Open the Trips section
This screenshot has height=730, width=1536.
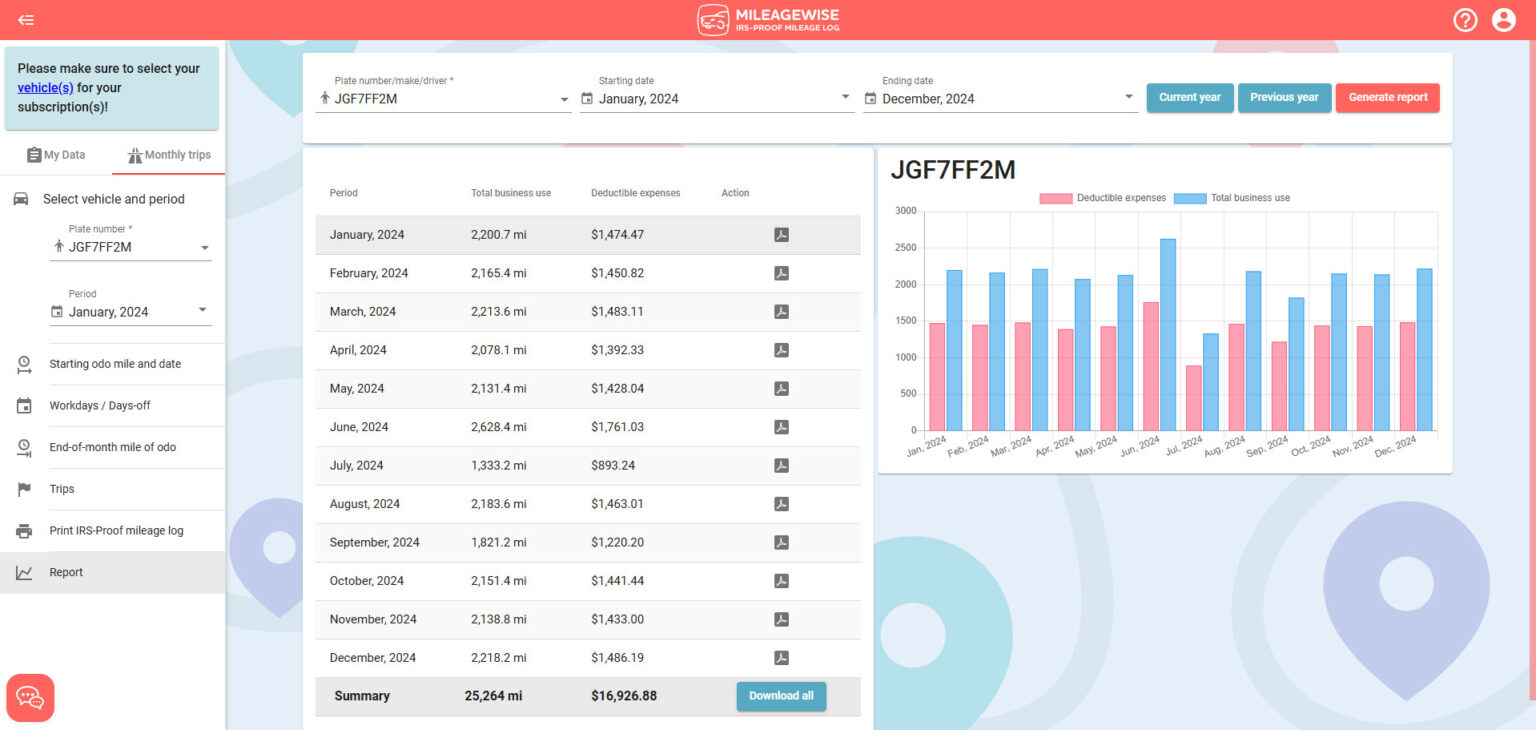(112, 489)
